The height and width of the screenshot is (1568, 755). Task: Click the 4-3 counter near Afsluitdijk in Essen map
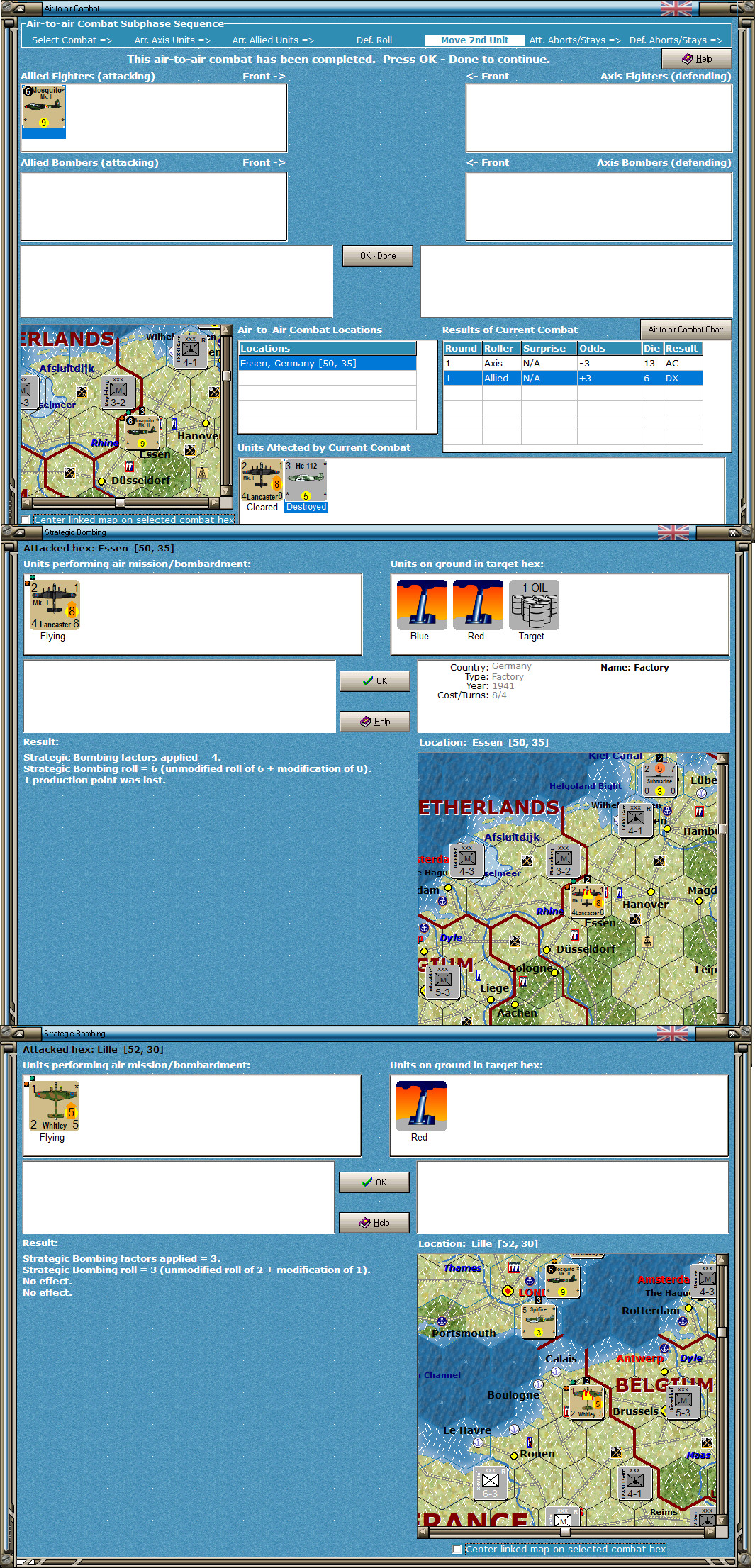(466, 861)
